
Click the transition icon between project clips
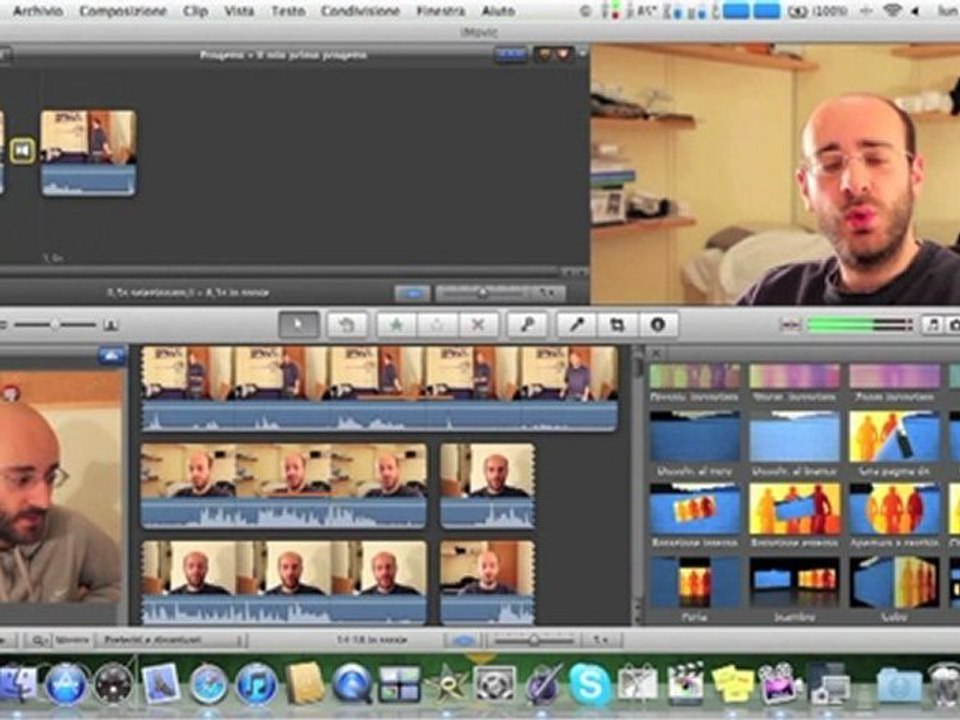(x=23, y=151)
